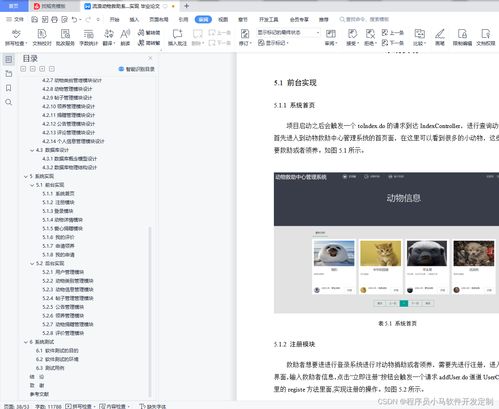Screen dimensions: 499x409
Task: Click the smart TOC recognition link
Action: click(137, 69)
